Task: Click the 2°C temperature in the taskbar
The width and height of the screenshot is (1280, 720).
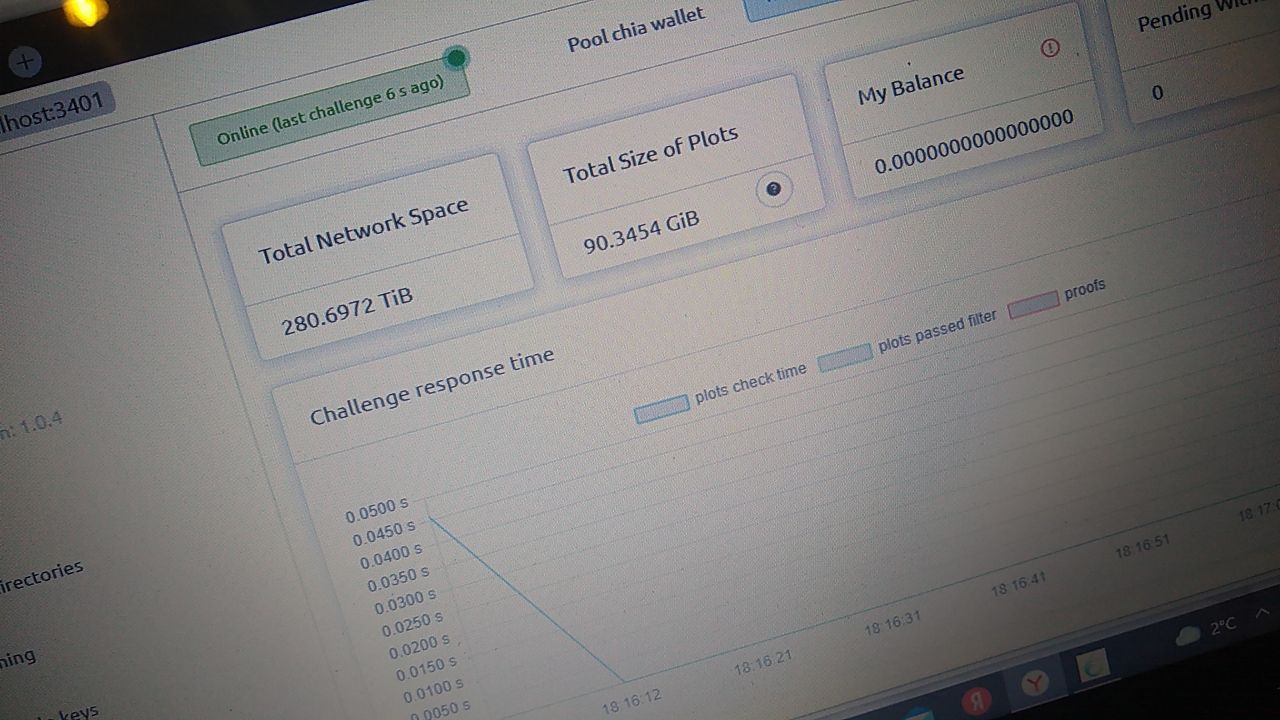Action: pos(1222,627)
